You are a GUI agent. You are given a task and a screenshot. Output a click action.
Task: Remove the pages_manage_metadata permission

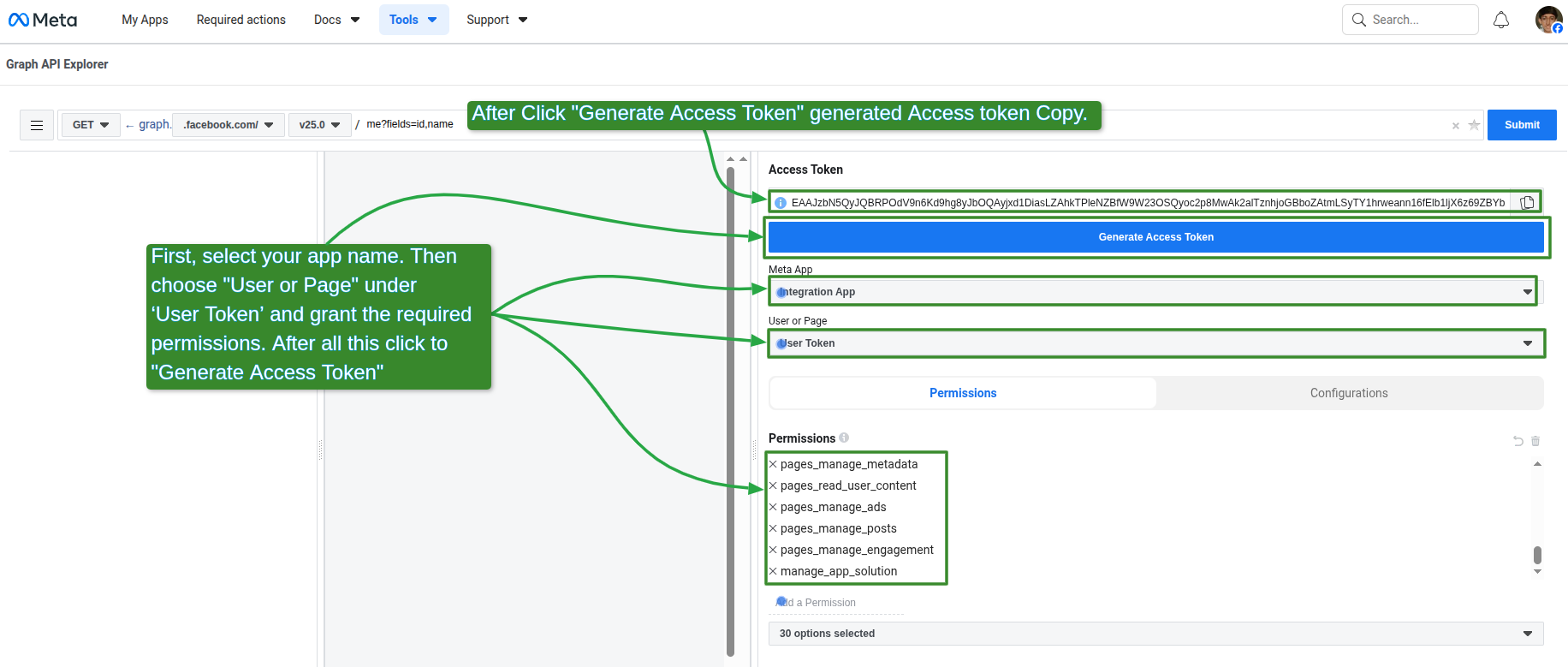[773, 464]
